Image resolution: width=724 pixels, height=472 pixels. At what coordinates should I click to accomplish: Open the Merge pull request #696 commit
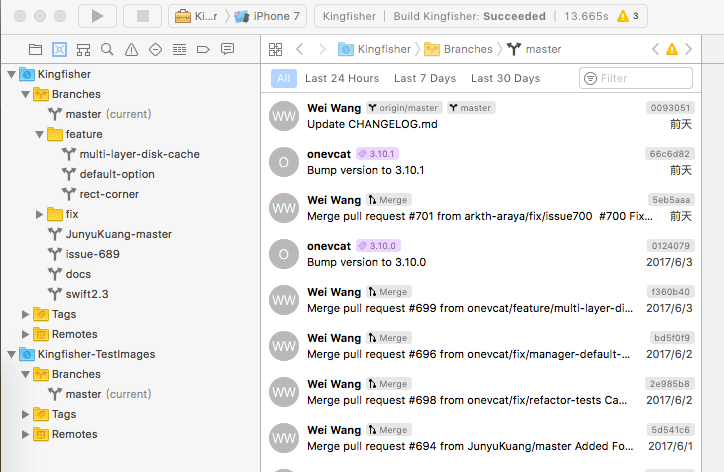click(481, 346)
